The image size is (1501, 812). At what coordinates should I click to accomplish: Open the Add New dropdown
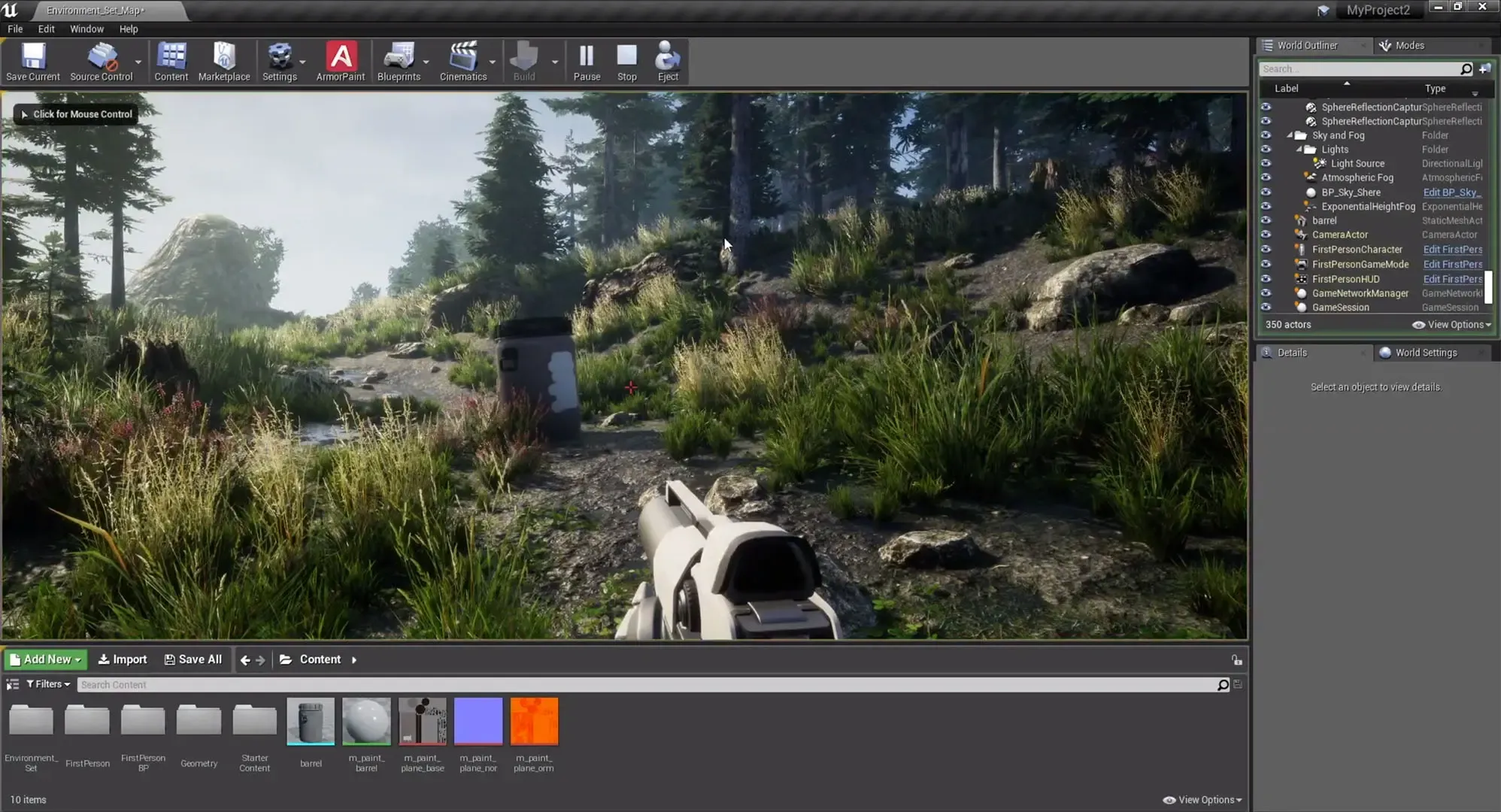[45, 659]
